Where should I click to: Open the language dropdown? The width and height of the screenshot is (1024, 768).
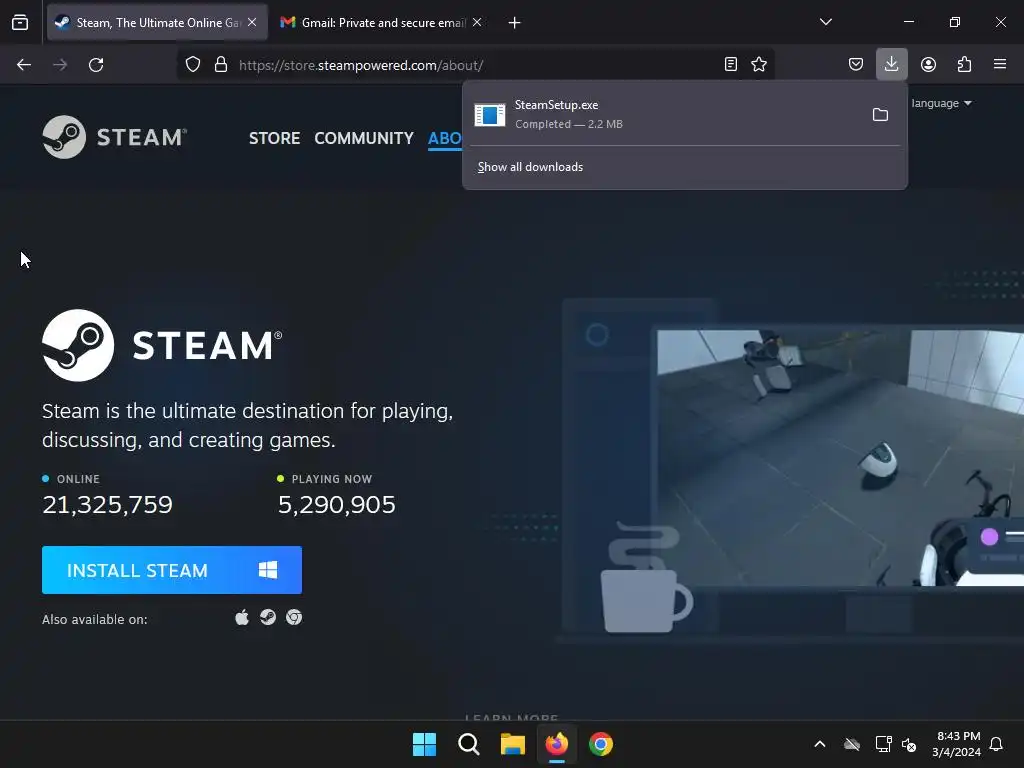pos(941,103)
